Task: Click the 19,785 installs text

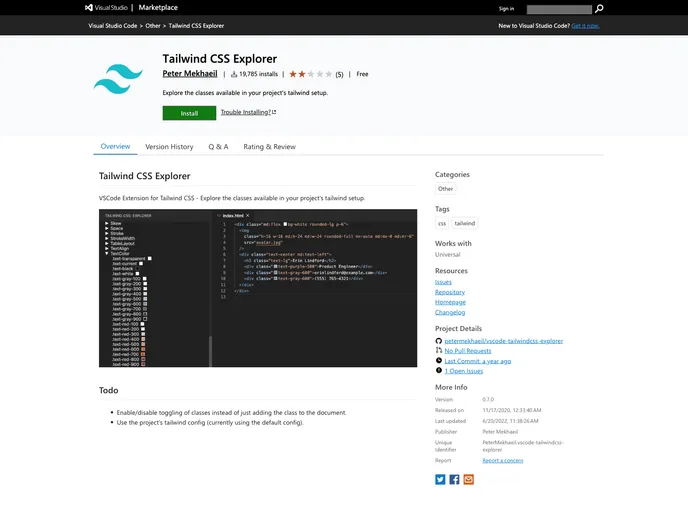Action: pyautogui.click(x=258, y=74)
